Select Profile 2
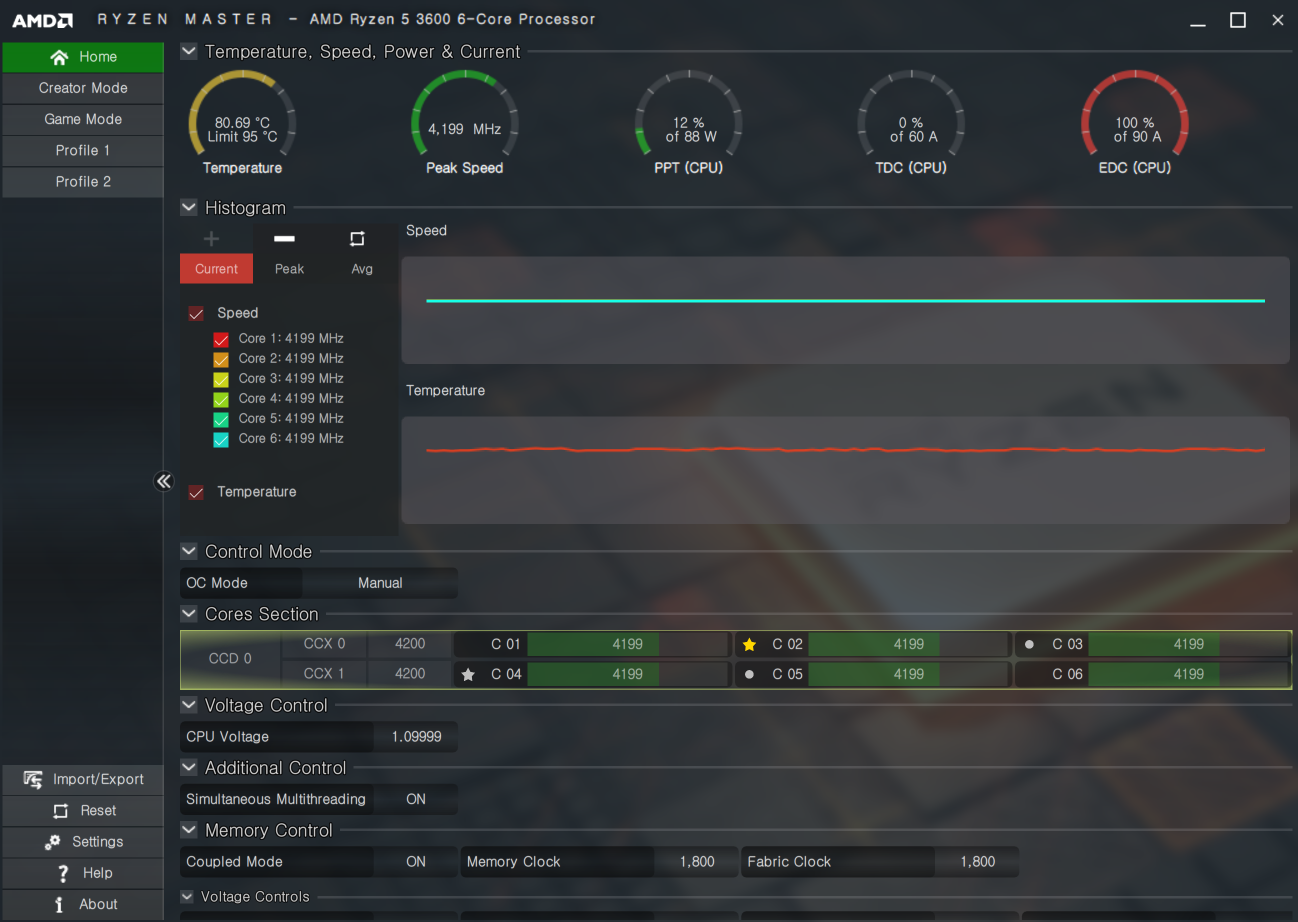 [83, 181]
